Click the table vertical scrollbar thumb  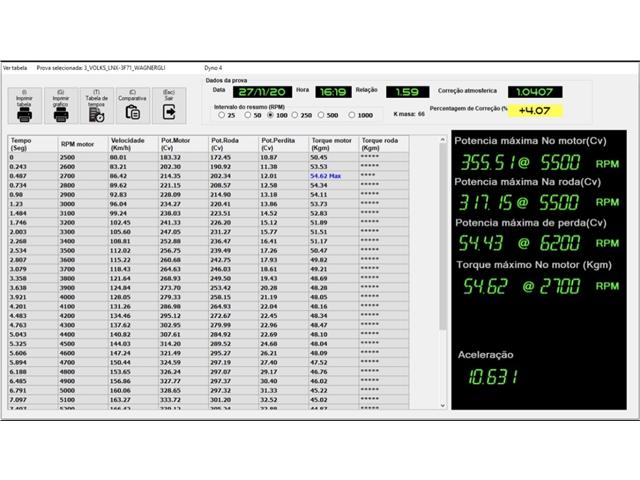click(x=443, y=237)
